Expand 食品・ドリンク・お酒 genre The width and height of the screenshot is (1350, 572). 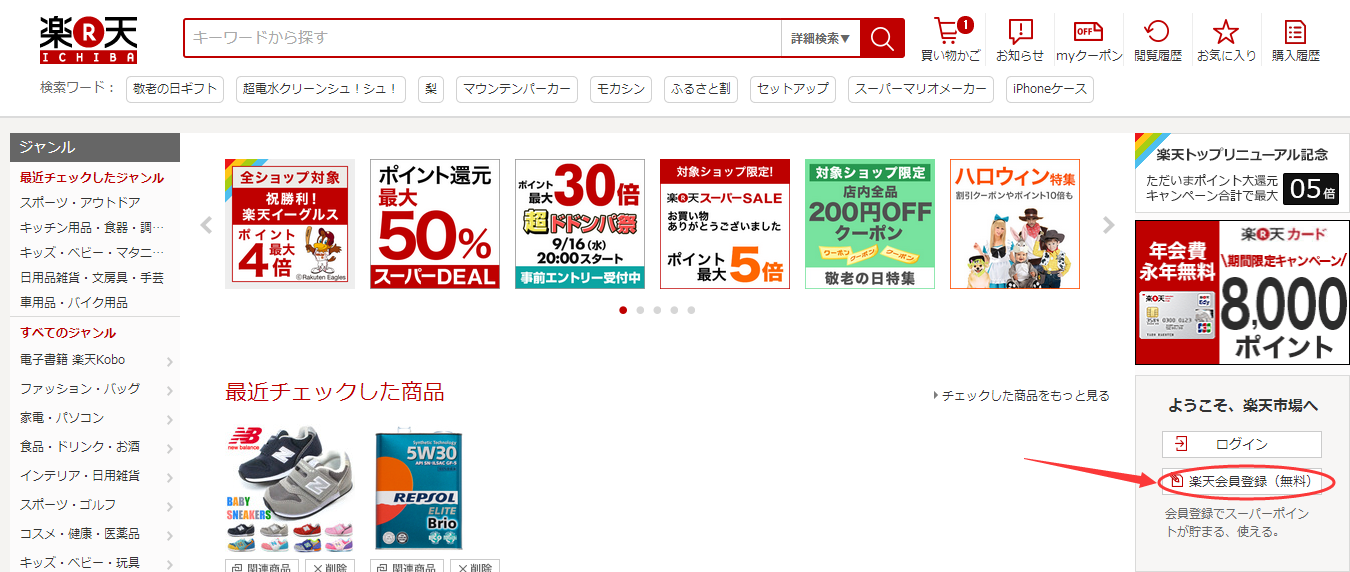click(95, 447)
